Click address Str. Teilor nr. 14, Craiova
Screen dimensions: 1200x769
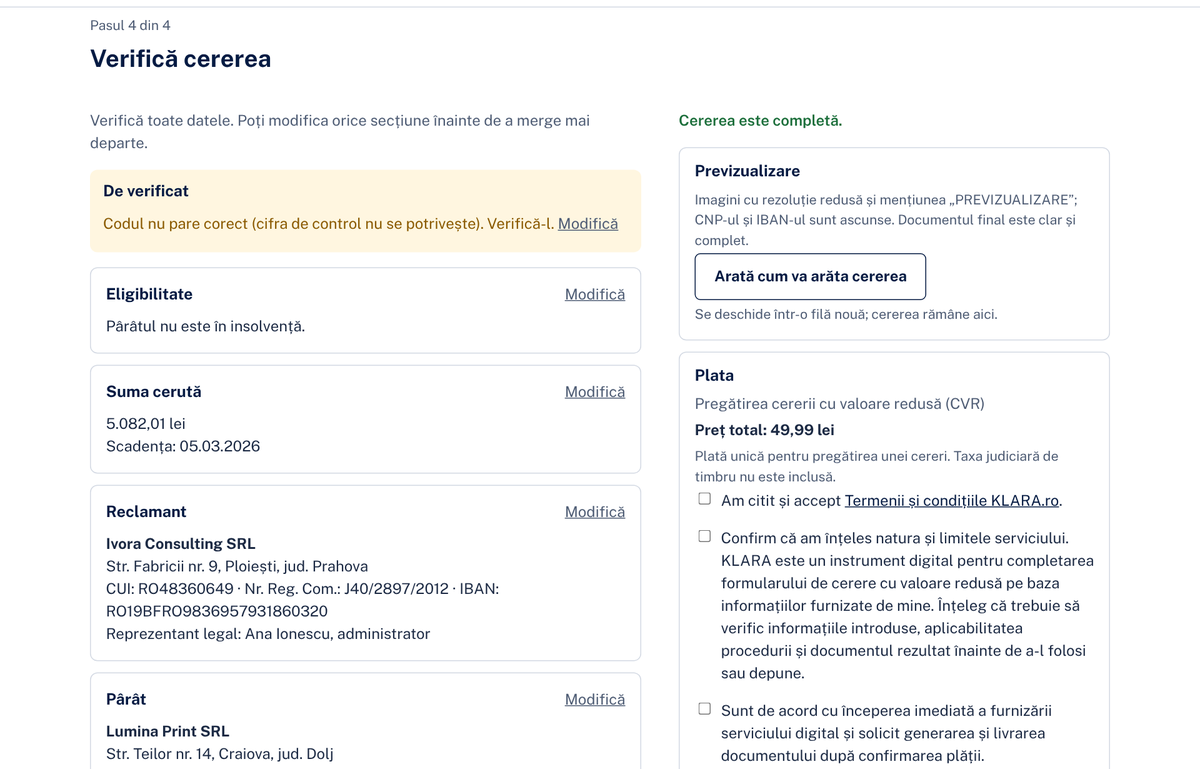(x=220, y=754)
